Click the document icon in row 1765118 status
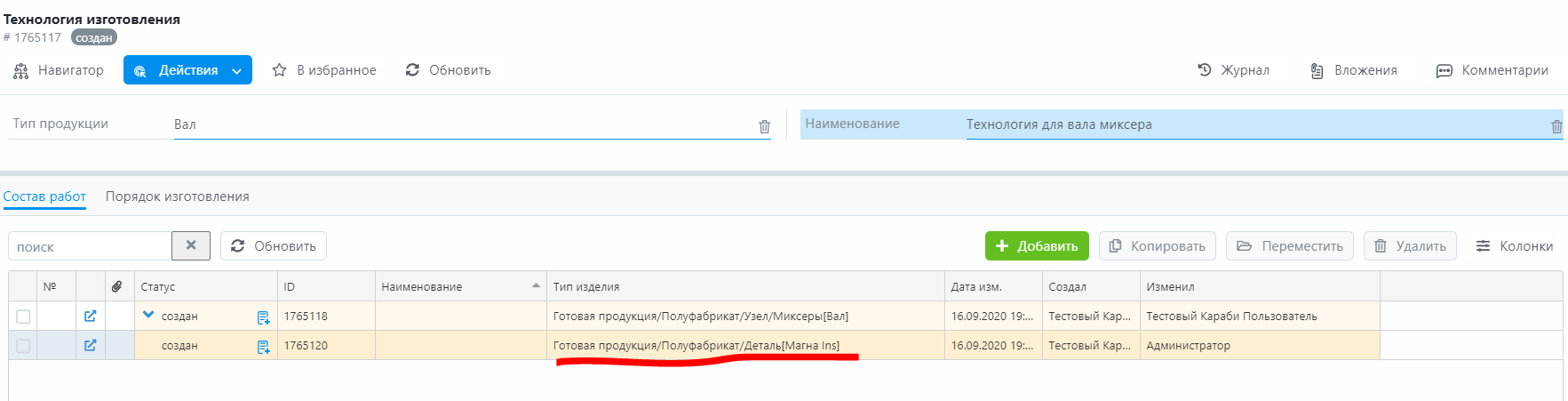Screen dimensions: 1568x401 pyautogui.click(x=263, y=317)
